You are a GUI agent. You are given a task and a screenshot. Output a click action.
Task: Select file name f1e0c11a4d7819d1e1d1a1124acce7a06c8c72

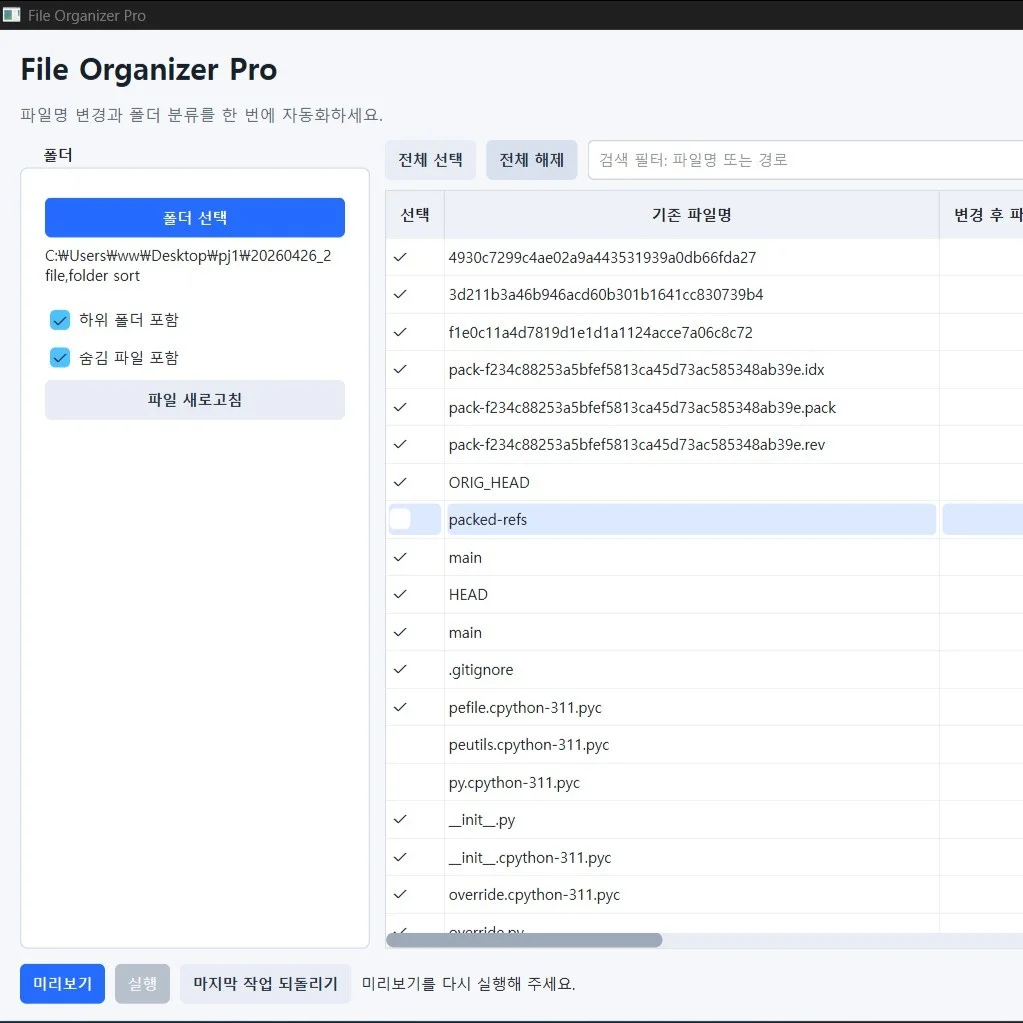click(600, 333)
